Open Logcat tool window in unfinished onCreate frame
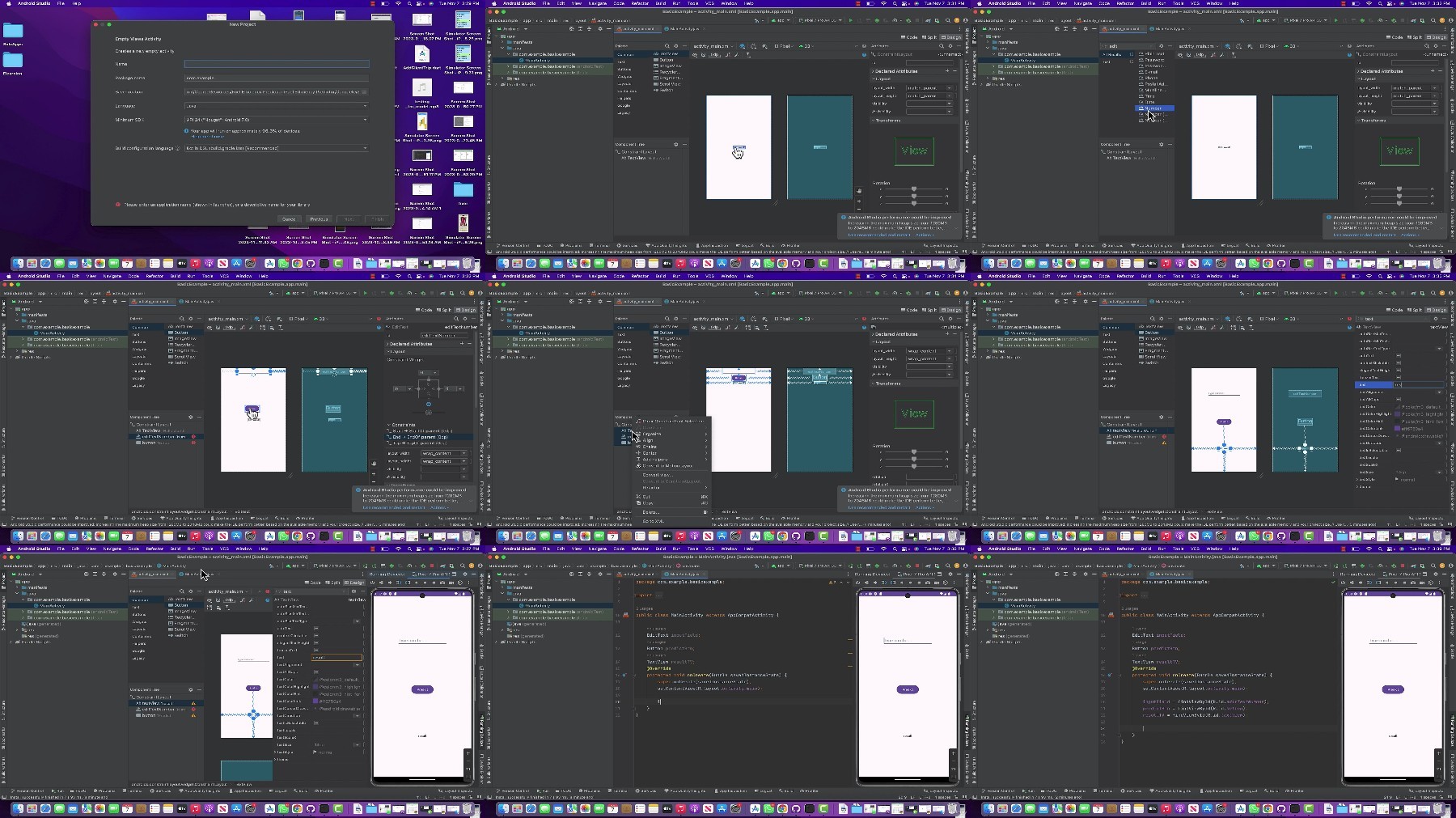Image resolution: width=1456 pixels, height=818 pixels. coord(763,790)
